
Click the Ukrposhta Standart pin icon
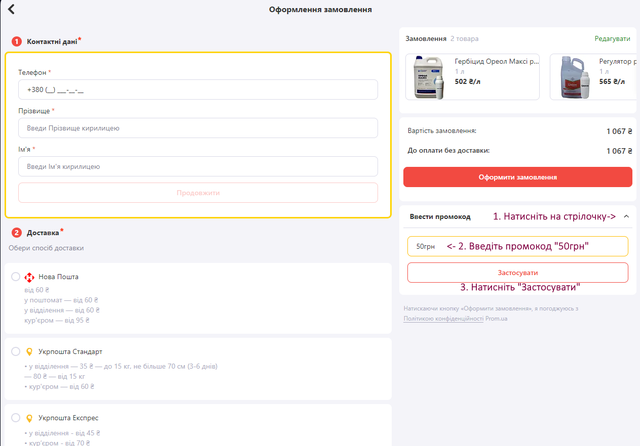pyautogui.click(x=29, y=352)
